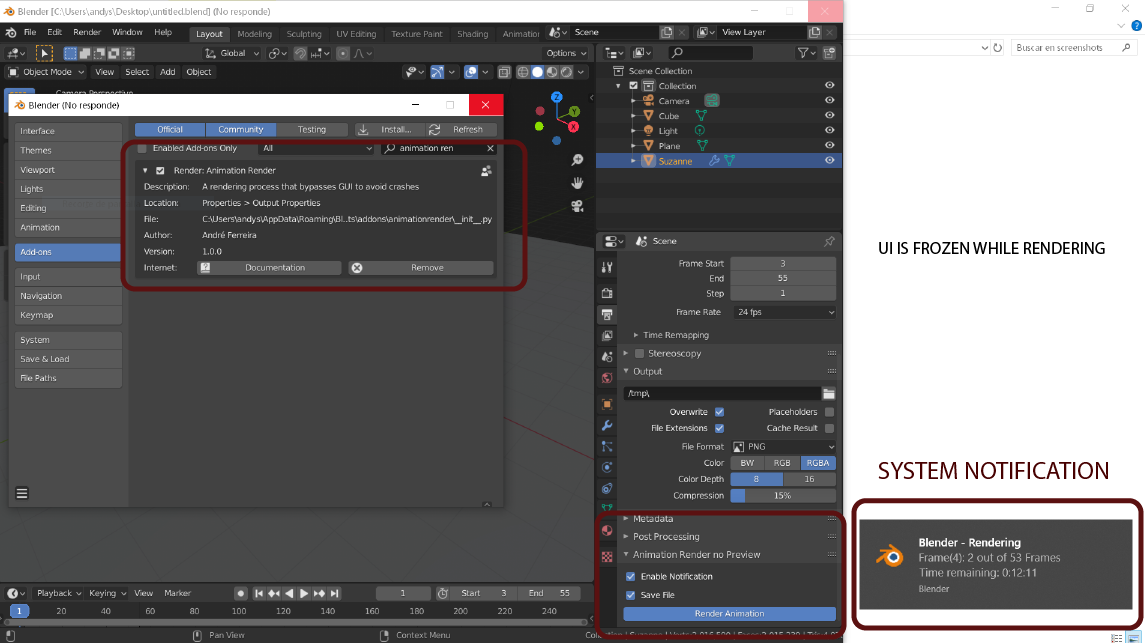Open the Render menu in top bar
Viewport: 1145px width, 643px height.
click(87, 32)
